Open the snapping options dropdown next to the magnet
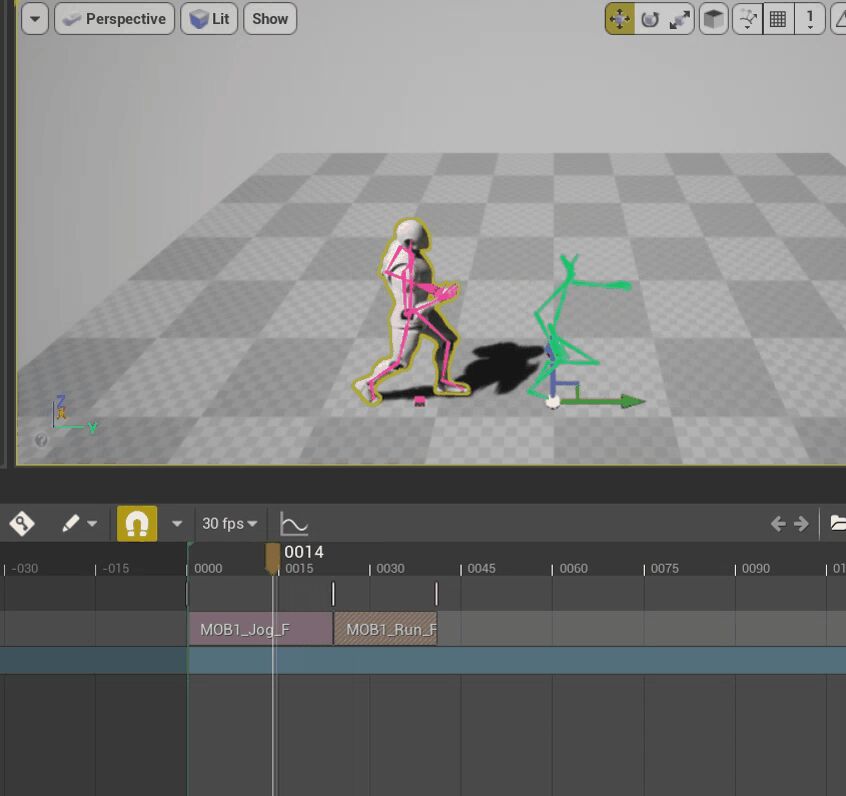This screenshot has height=796, width=846. click(177, 523)
